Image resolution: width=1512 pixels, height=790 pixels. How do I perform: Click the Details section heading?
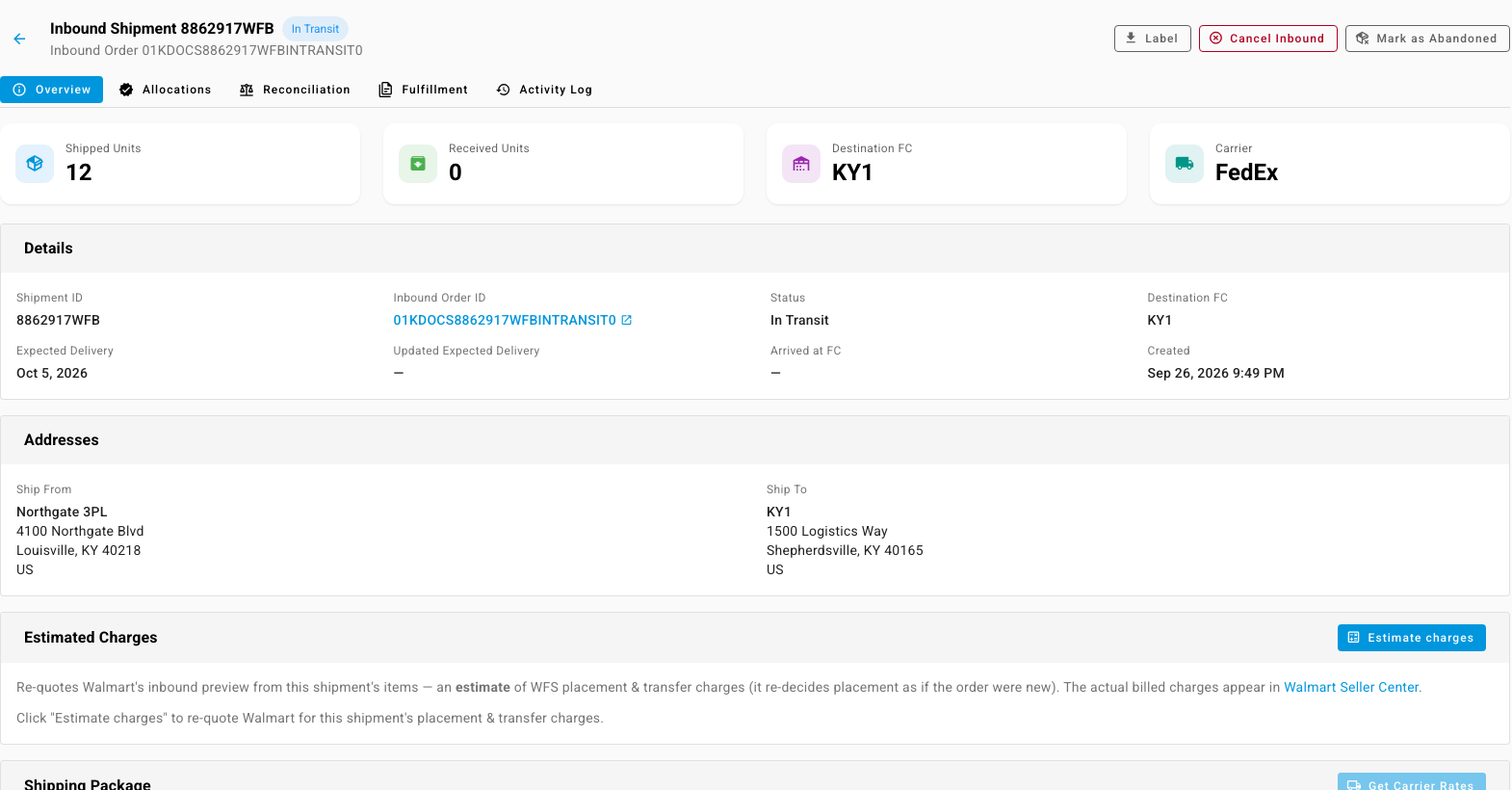pos(48,249)
